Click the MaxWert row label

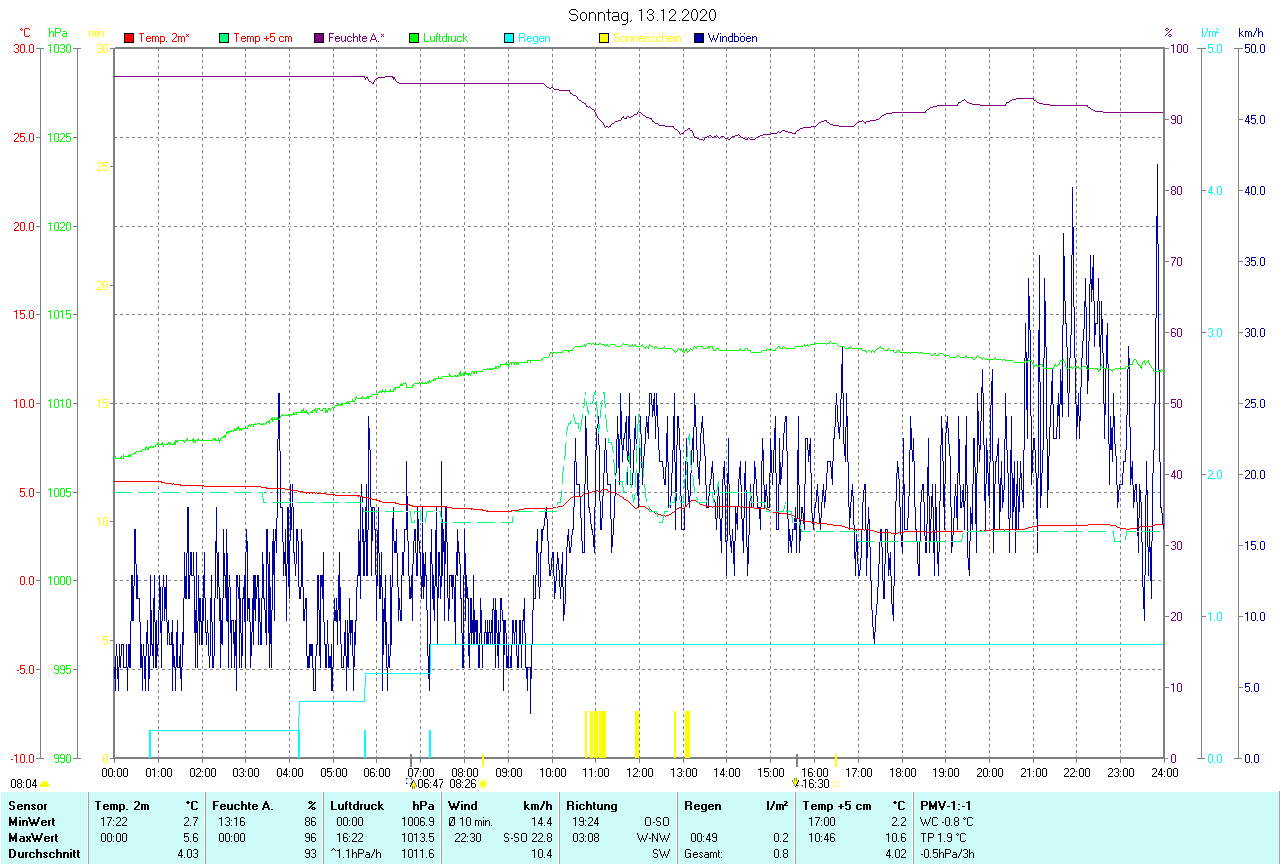tap(33, 837)
